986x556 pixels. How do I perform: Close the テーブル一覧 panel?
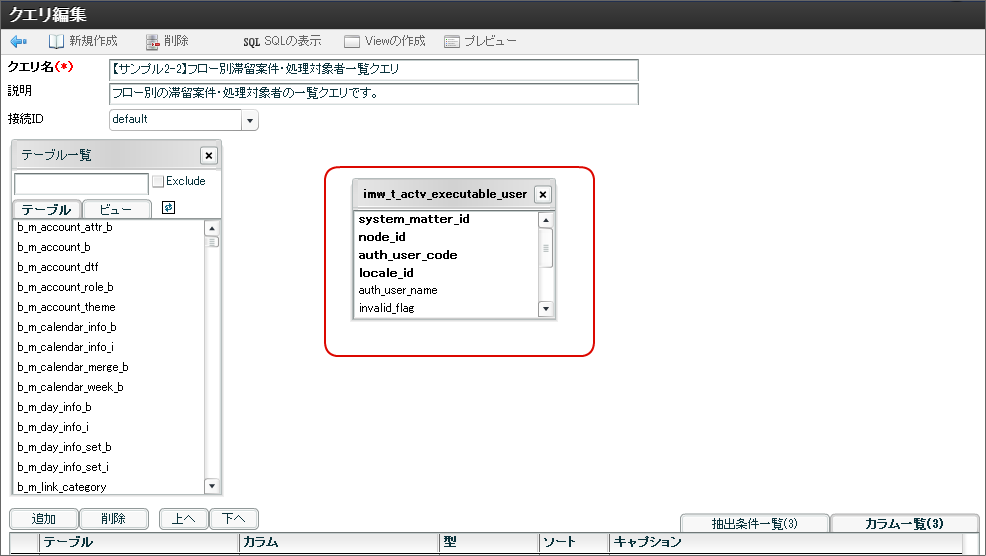[209, 155]
